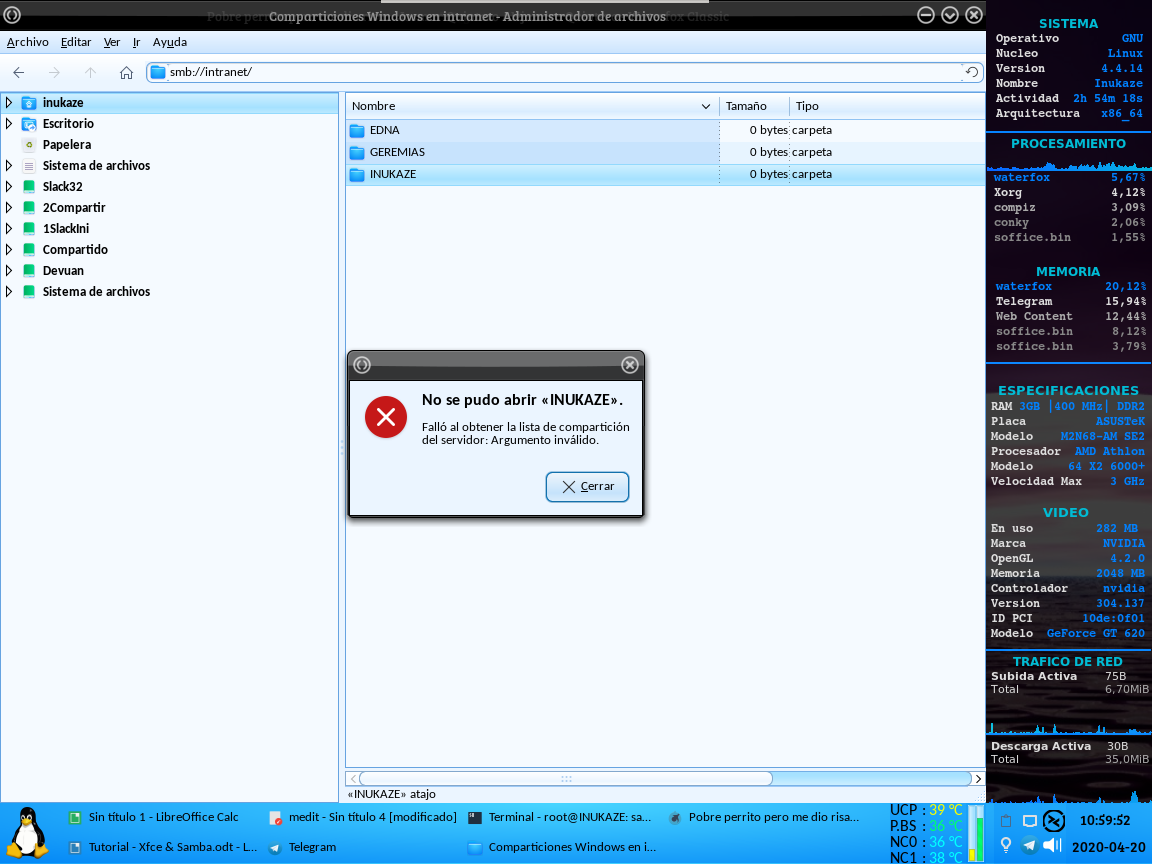Sort by the Tipo column header
The width and height of the screenshot is (1152, 864).
coord(887,106)
